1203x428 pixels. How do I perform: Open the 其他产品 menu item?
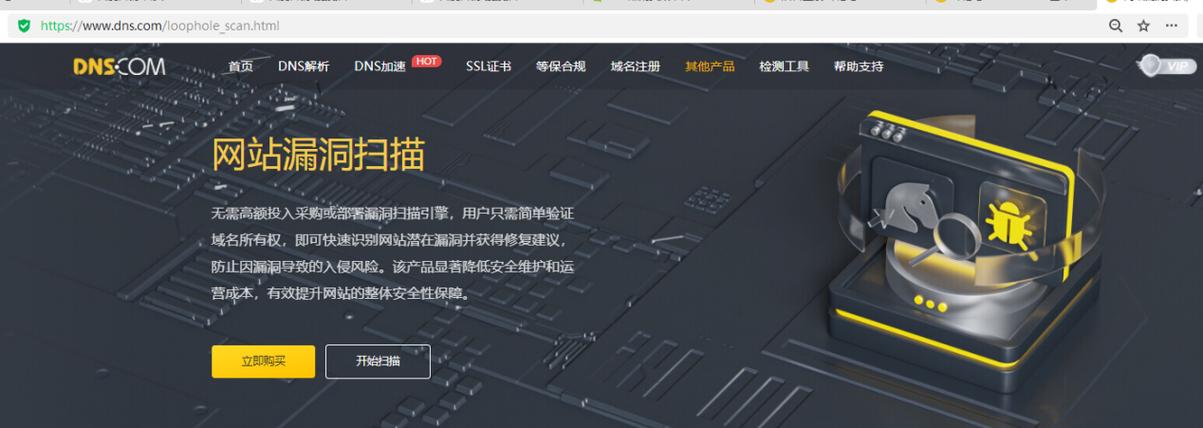pos(710,67)
